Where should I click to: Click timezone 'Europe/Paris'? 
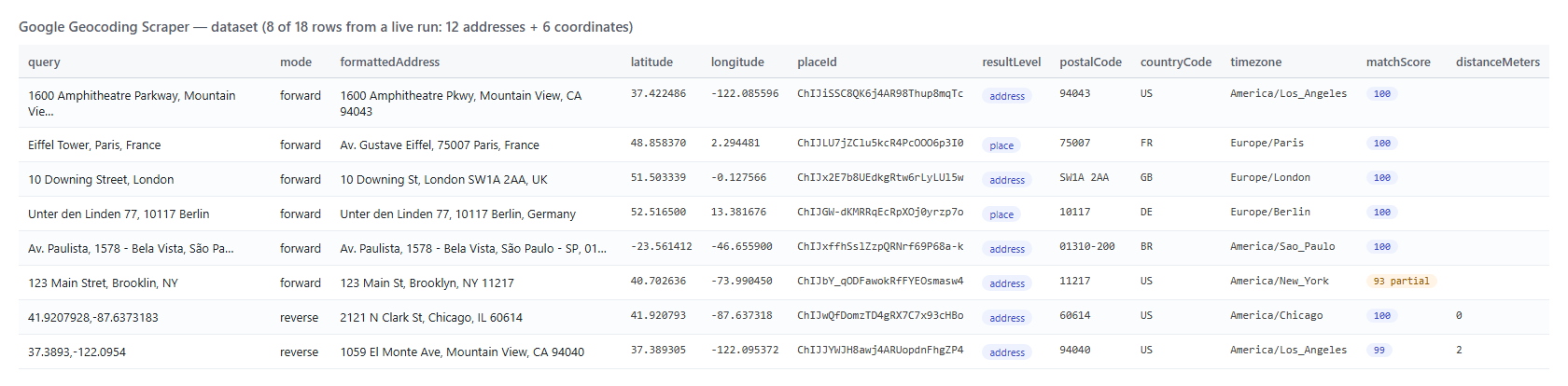pos(1267,143)
